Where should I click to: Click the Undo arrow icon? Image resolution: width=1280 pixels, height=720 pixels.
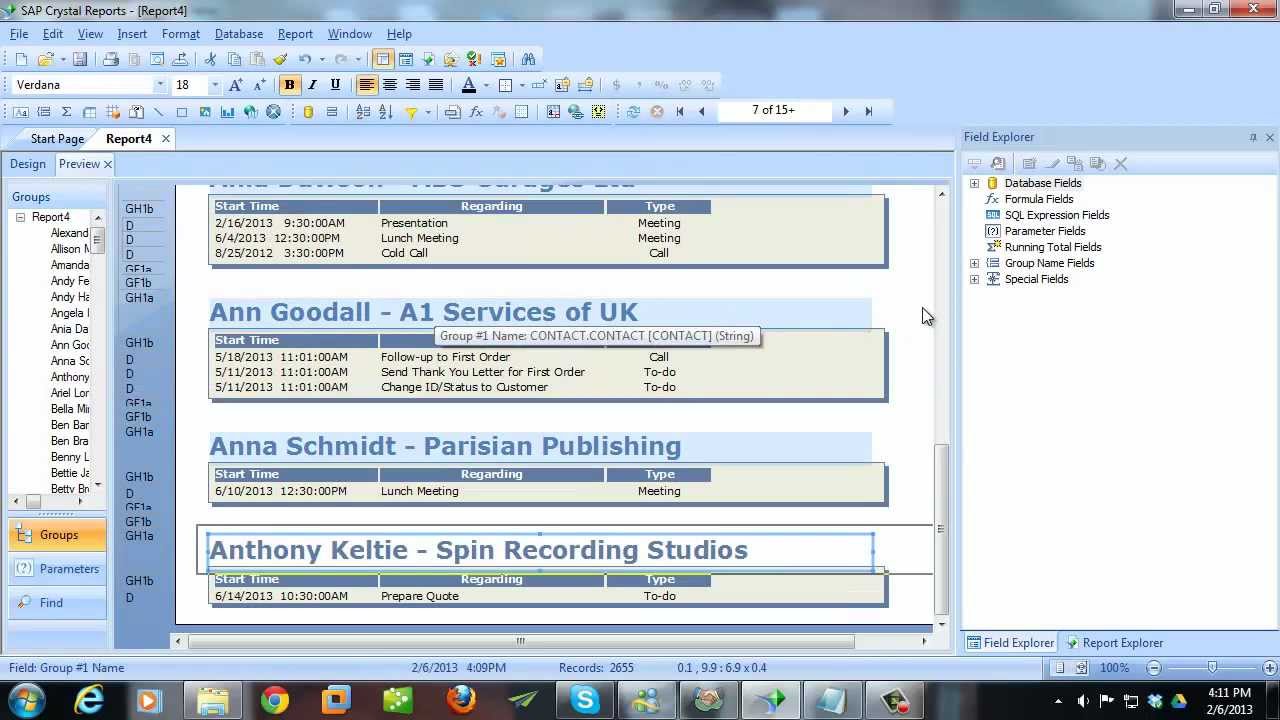(305, 59)
